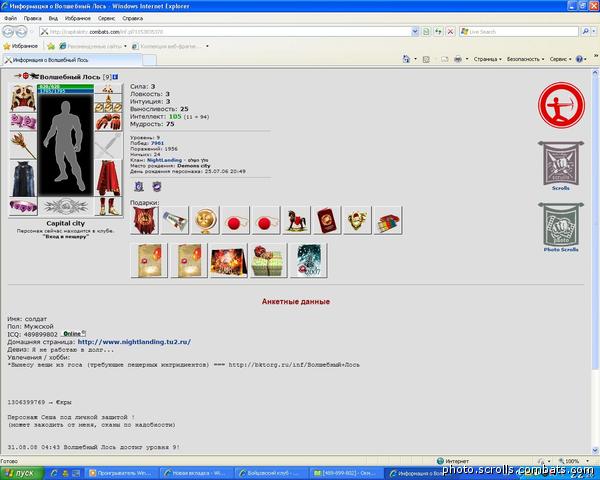The height and width of the screenshot is (480, 600).
Task: Click the pink rose bracers item
Action: click(x=23, y=122)
